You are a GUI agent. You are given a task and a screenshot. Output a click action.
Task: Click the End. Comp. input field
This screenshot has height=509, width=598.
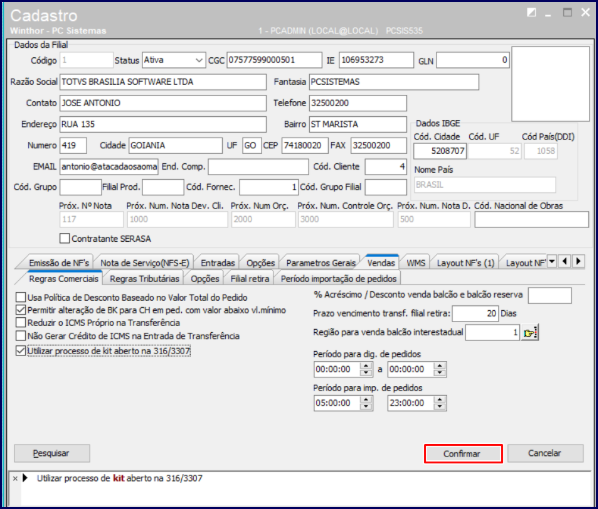pyautogui.click(x=258, y=167)
